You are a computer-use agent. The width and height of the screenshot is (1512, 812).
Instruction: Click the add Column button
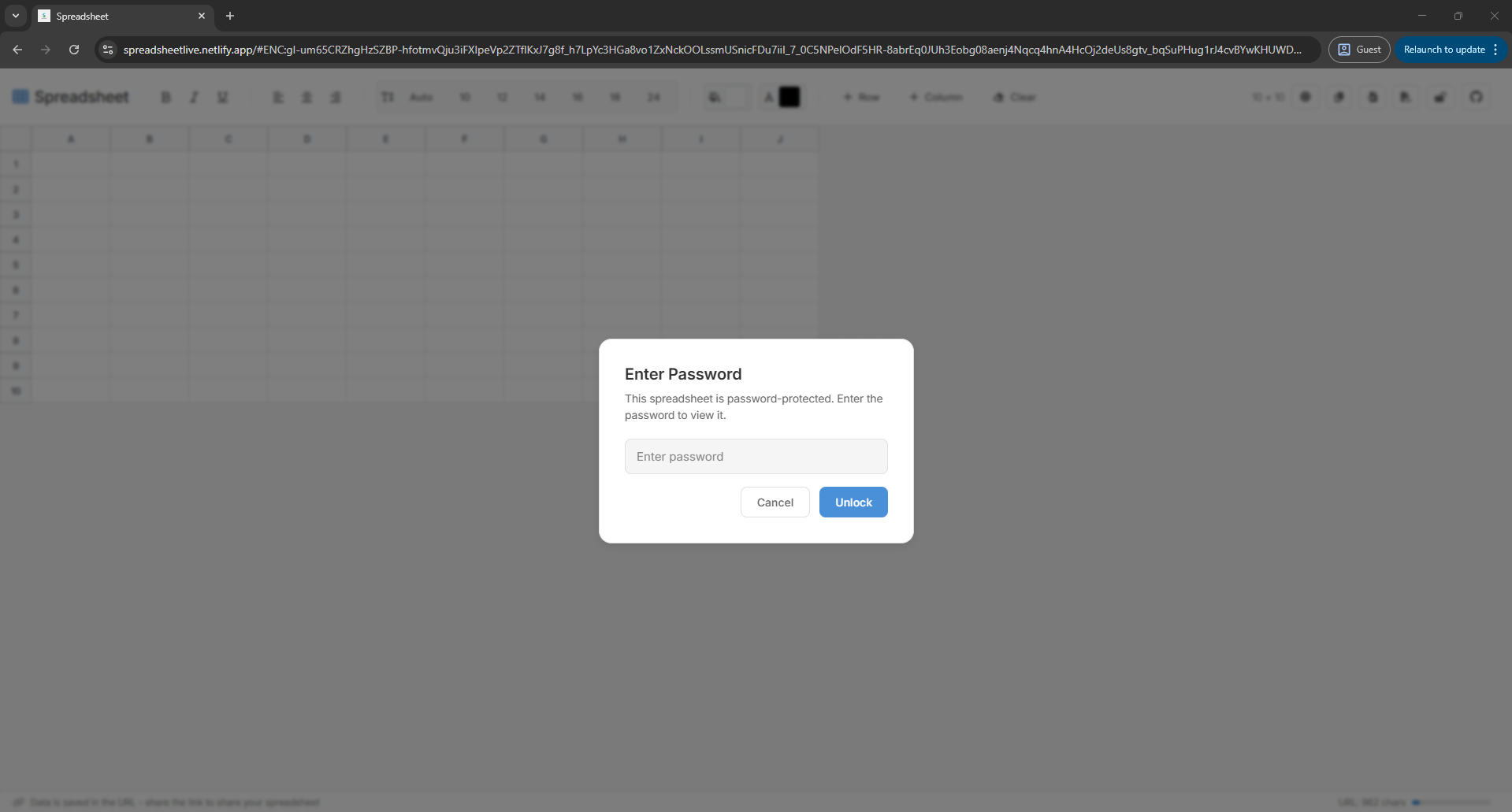coord(936,97)
